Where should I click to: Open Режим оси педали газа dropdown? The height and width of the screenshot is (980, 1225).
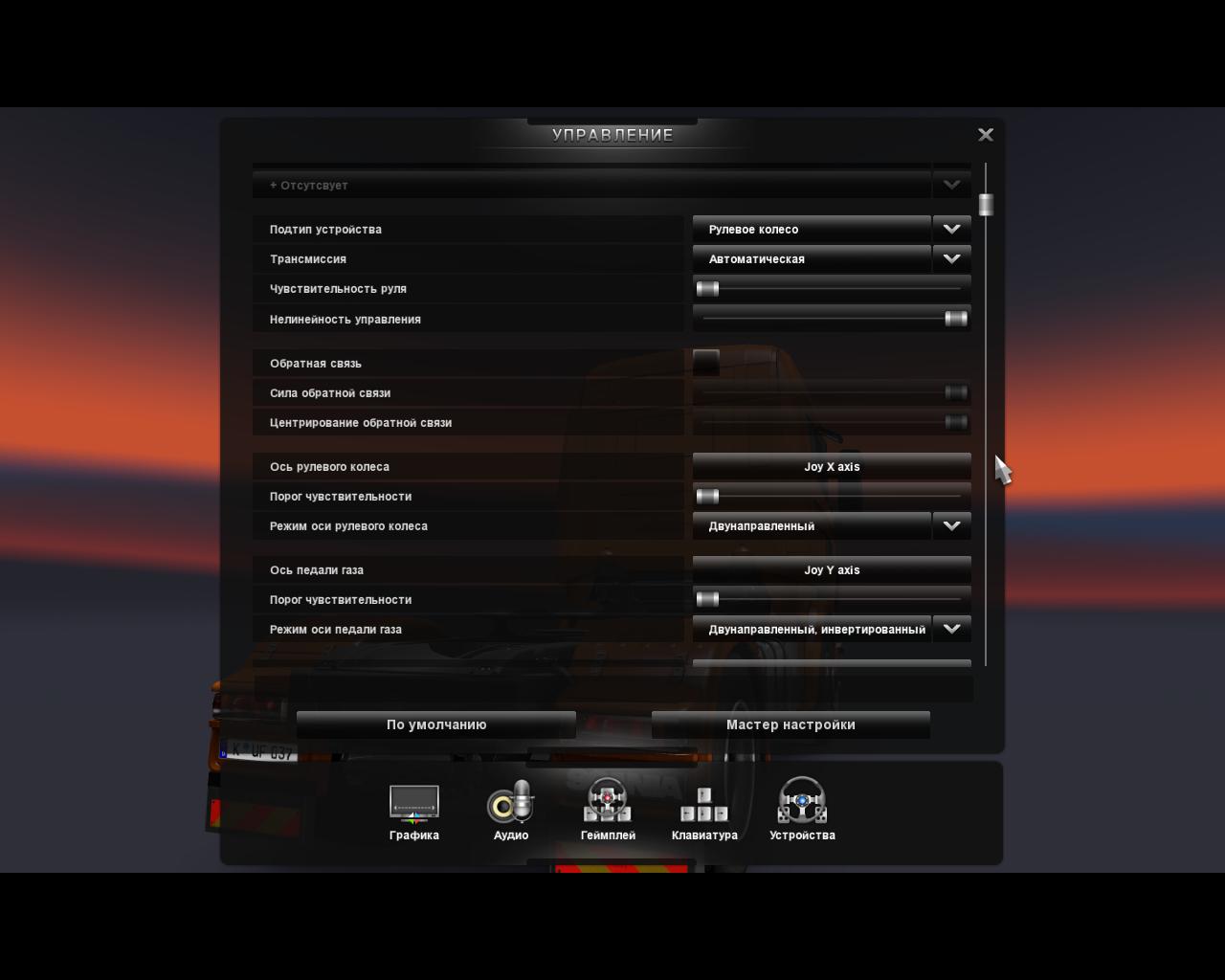tap(951, 630)
